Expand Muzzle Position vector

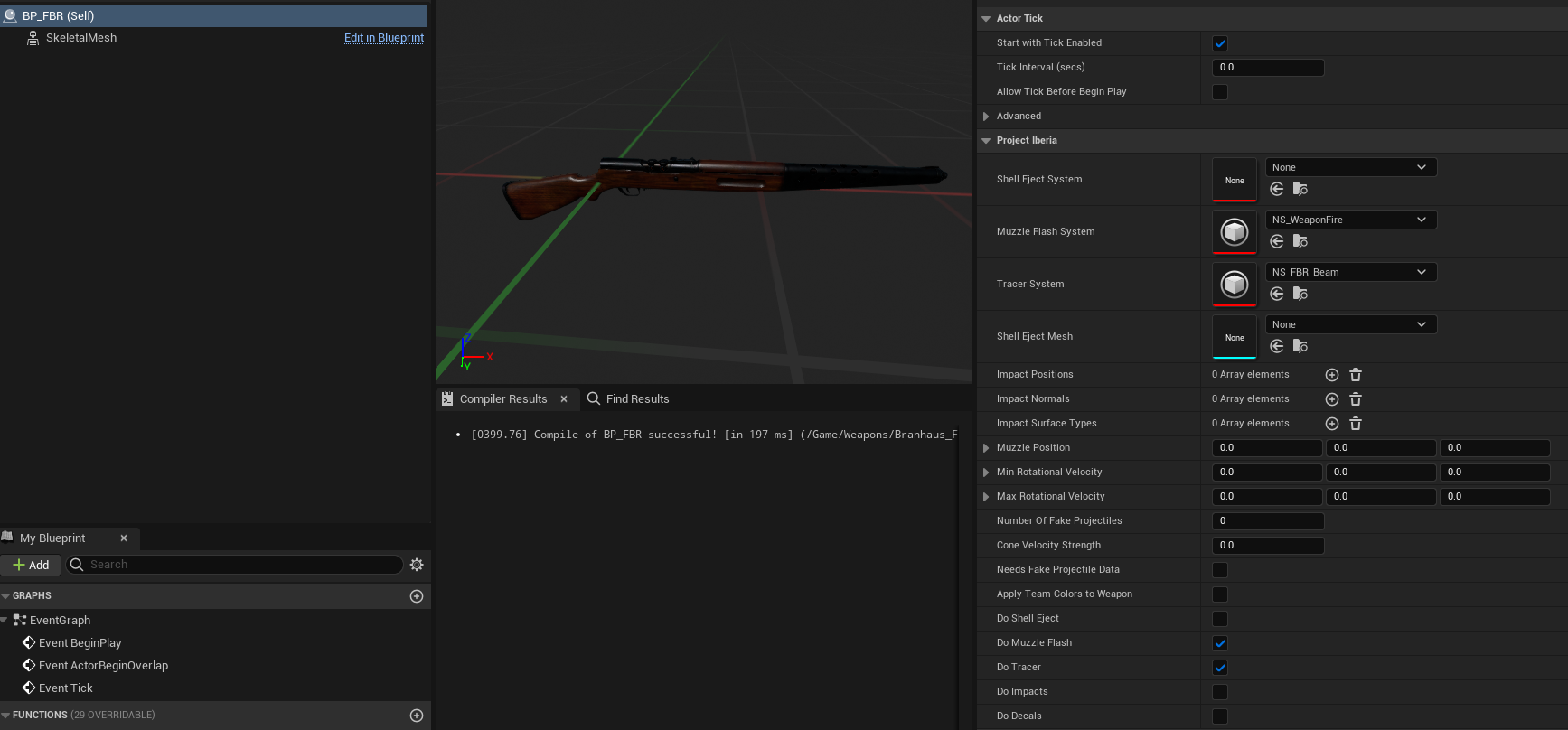[986, 448]
